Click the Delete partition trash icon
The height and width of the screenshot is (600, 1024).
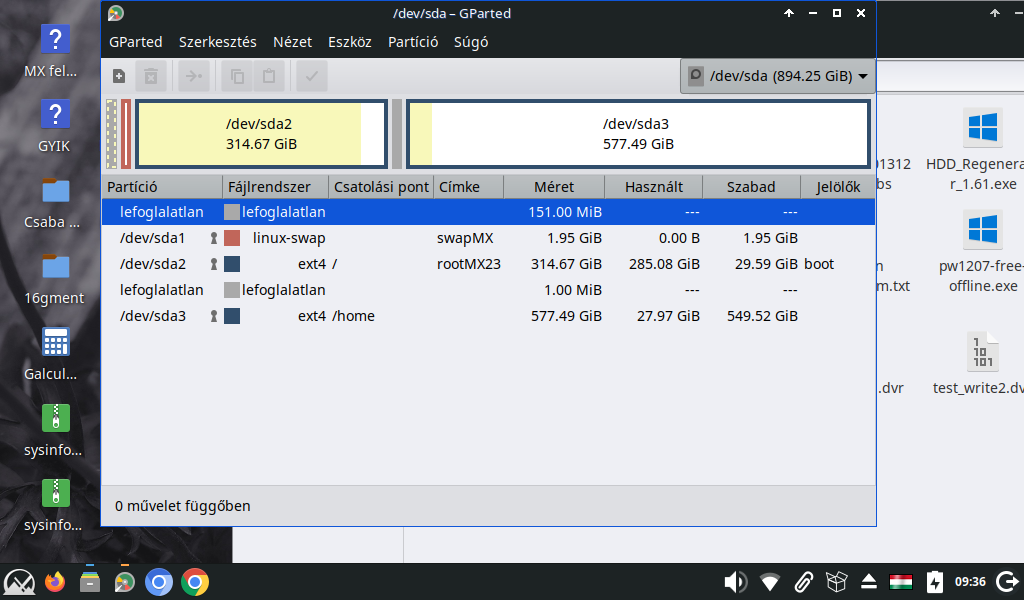point(150,76)
